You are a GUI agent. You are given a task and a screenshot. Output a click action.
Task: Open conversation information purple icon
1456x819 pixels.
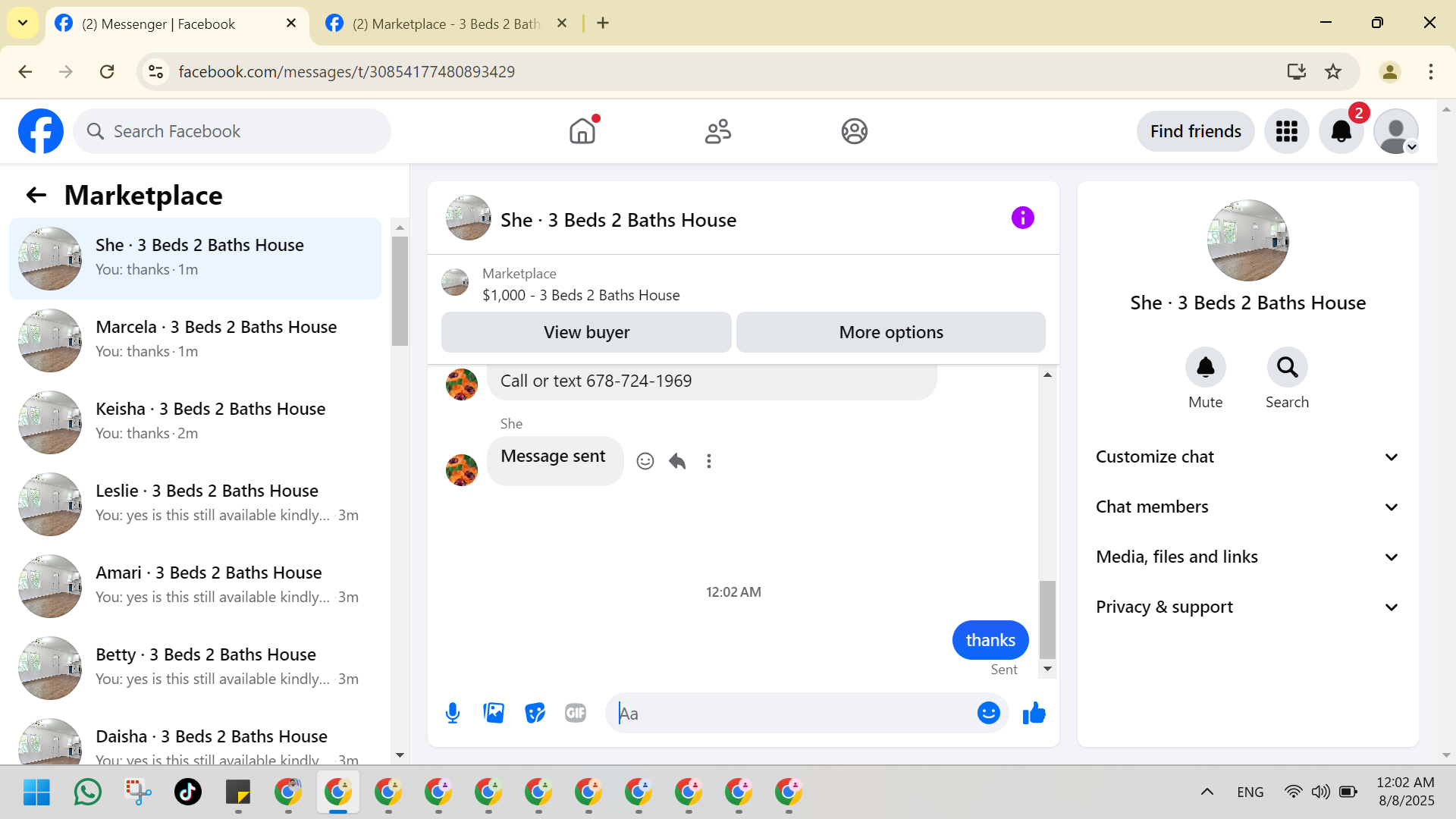pyautogui.click(x=1022, y=218)
